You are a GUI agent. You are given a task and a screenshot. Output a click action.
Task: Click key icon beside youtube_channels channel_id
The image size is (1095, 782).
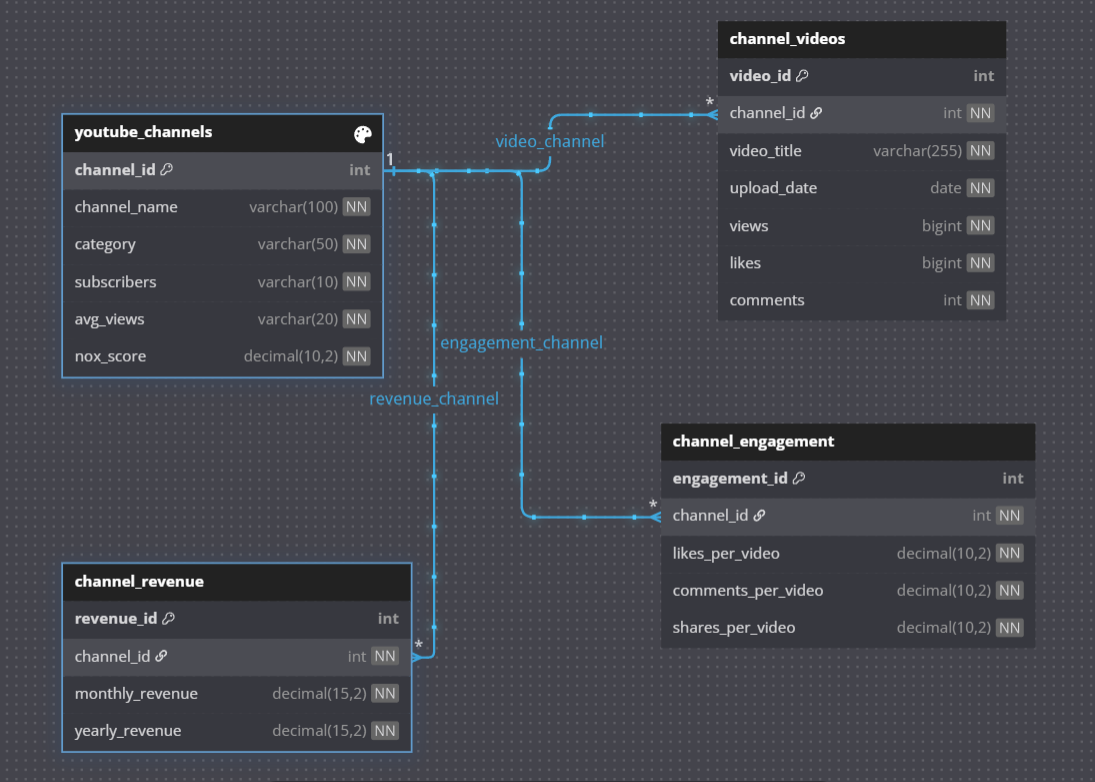167,170
